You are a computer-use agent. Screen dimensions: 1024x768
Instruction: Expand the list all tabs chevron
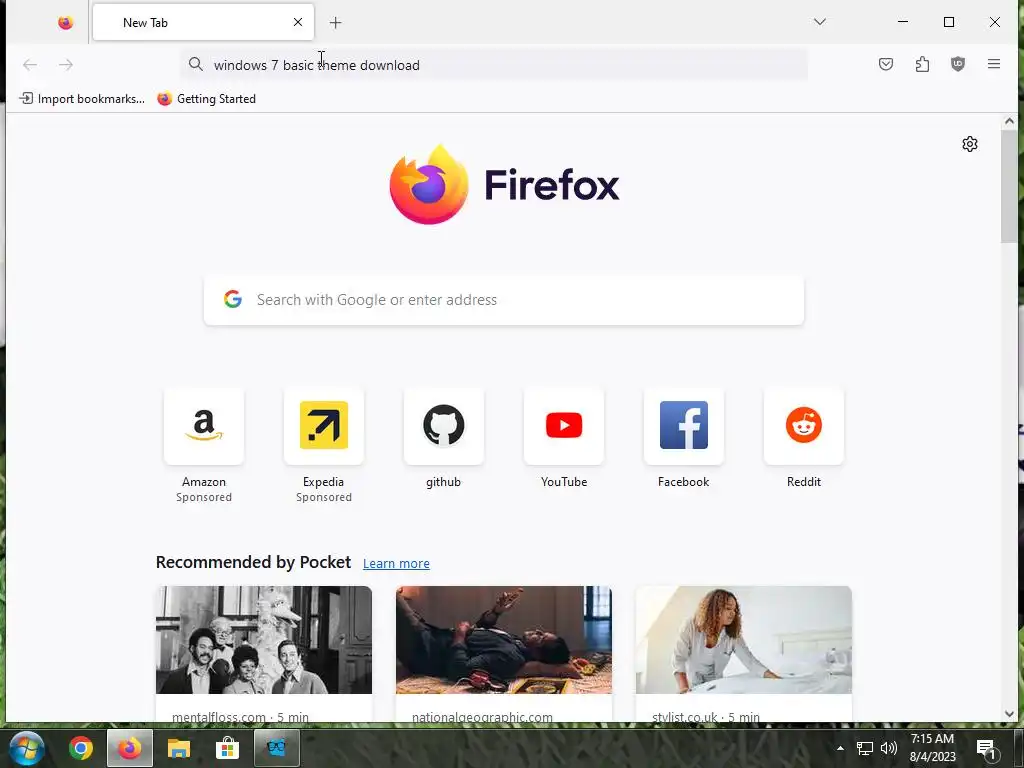click(820, 22)
